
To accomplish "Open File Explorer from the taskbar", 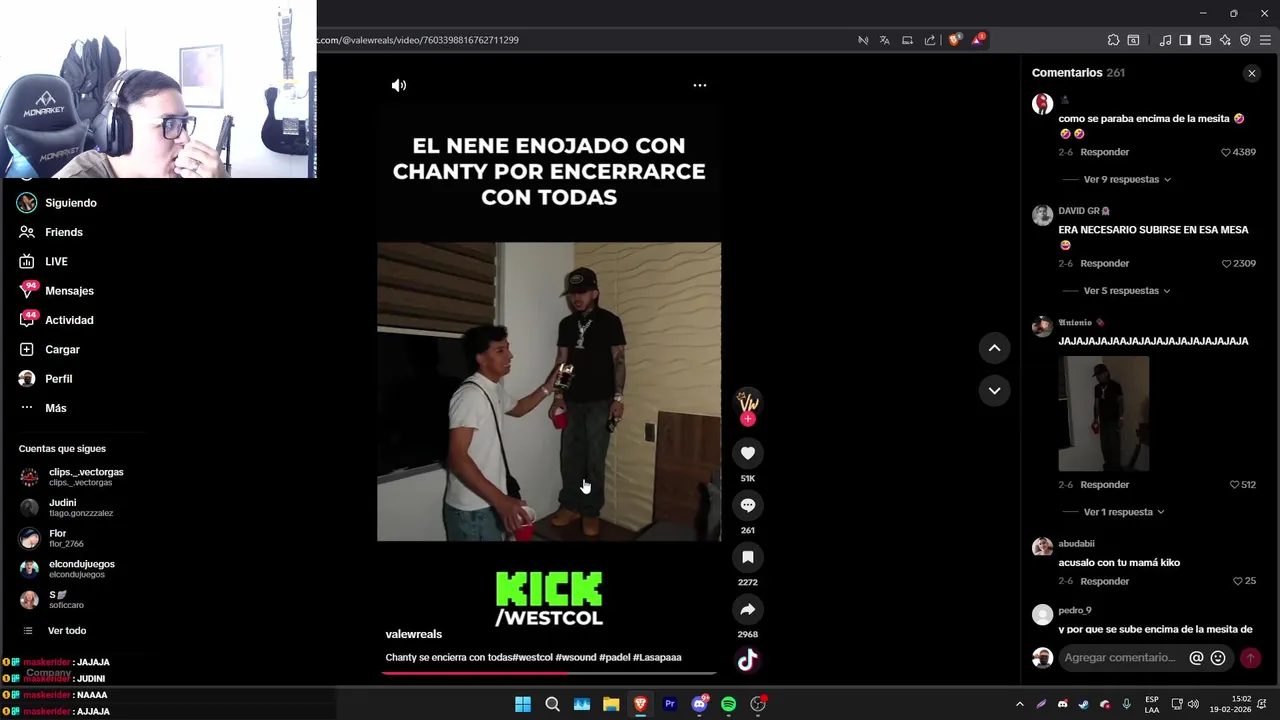I will click(611, 704).
